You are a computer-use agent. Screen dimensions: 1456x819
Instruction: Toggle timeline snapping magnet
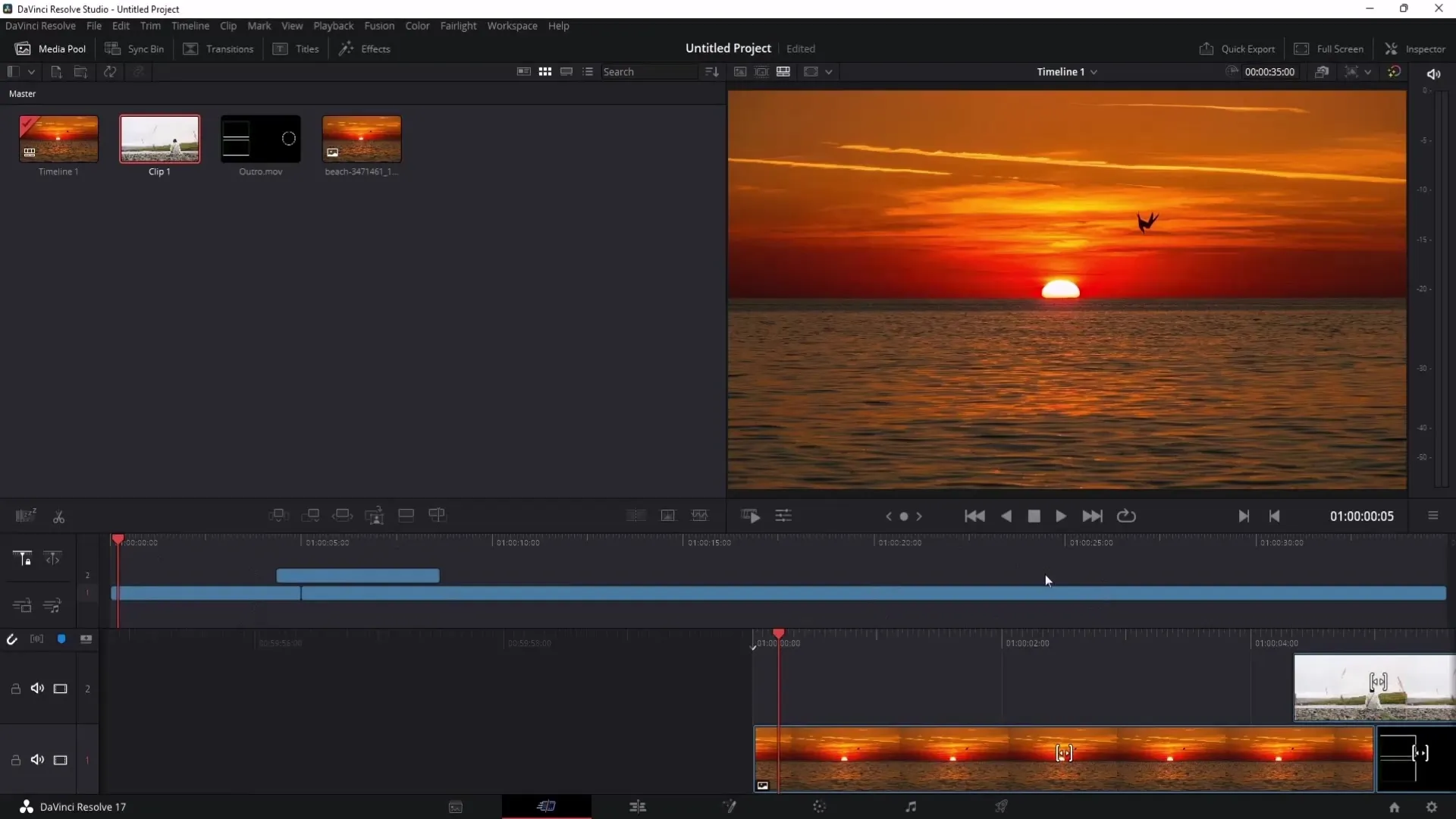[11, 639]
